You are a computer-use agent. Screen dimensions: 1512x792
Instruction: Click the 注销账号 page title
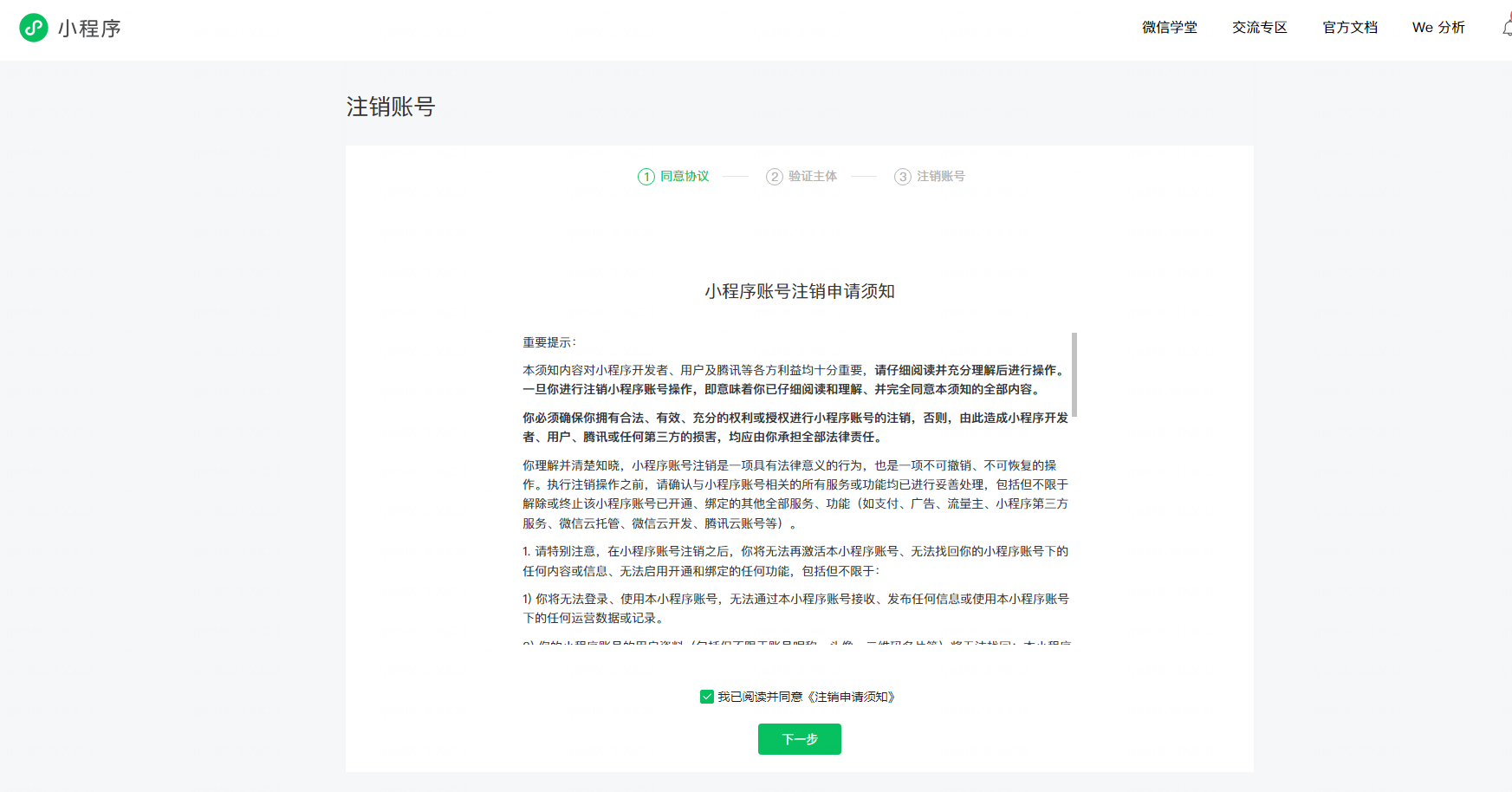pyautogui.click(x=391, y=107)
